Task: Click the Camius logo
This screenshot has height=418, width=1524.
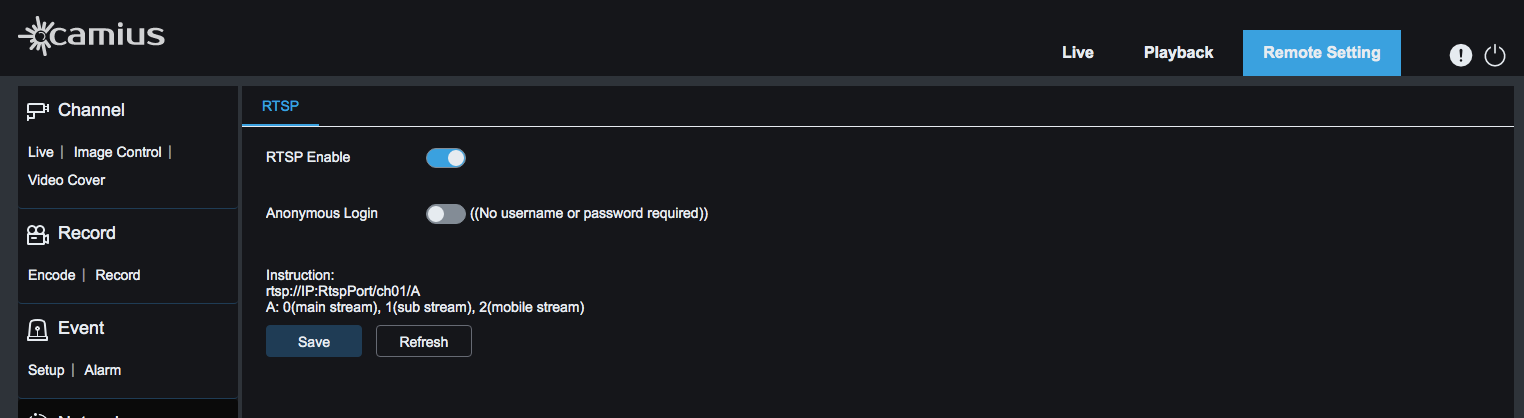Action: coord(91,36)
